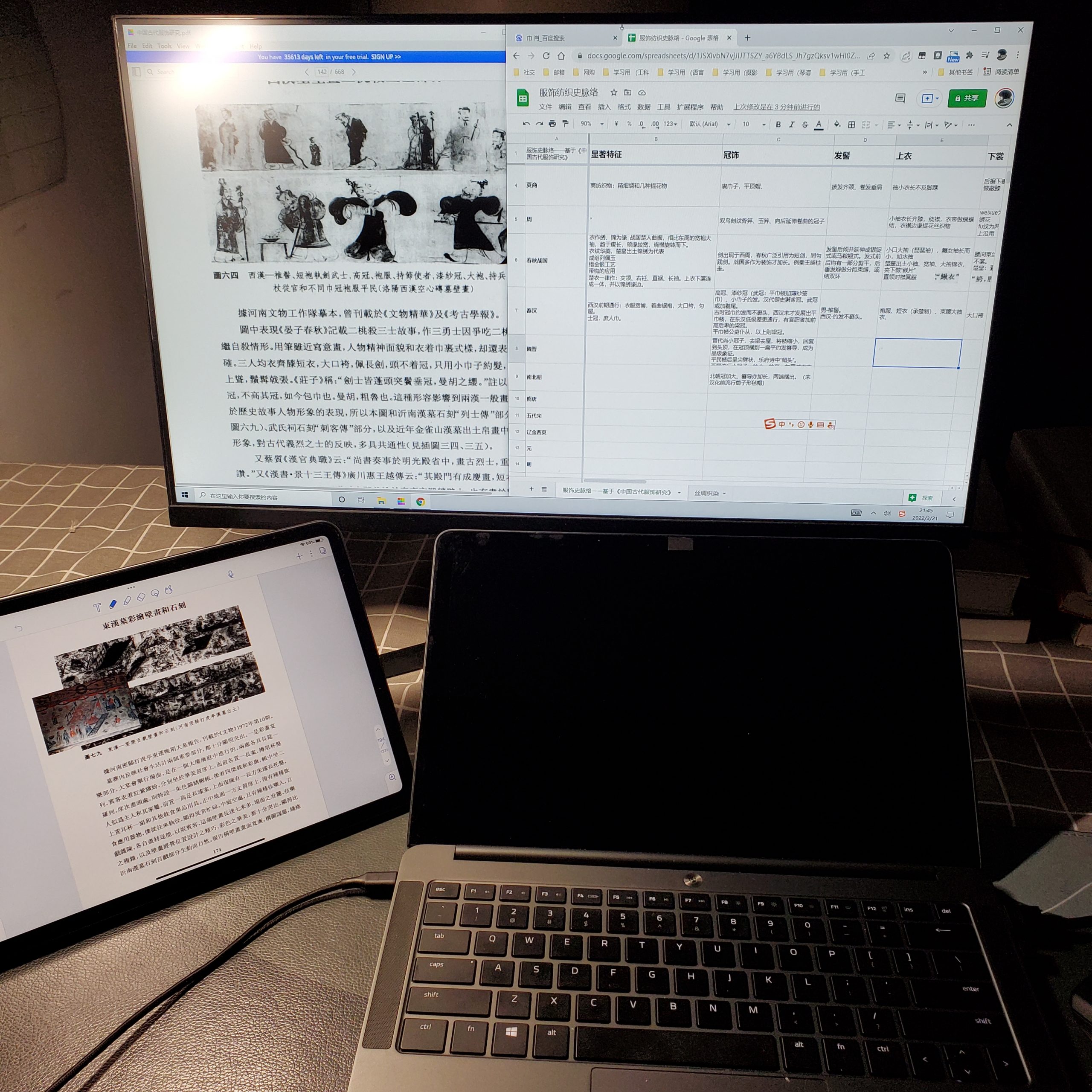The width and height of the screenshot is (1092, 1092).
Task: Toggle bold formatting in Sheets
Action: pyautogui.click(x=778, y=125)
